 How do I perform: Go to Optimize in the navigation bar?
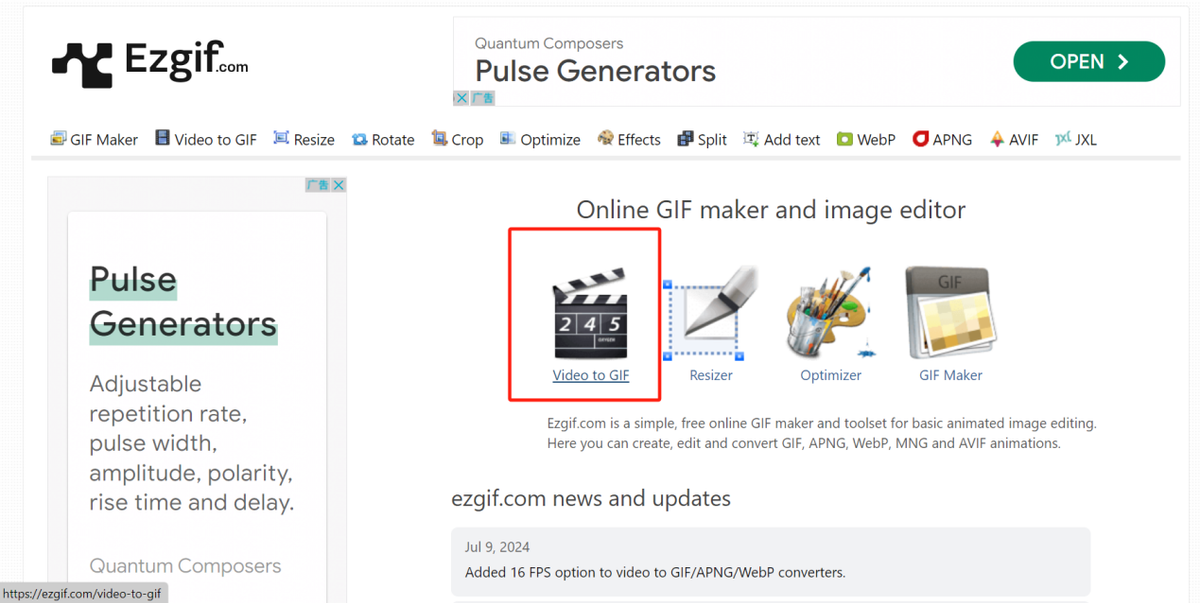click(540, 139)
